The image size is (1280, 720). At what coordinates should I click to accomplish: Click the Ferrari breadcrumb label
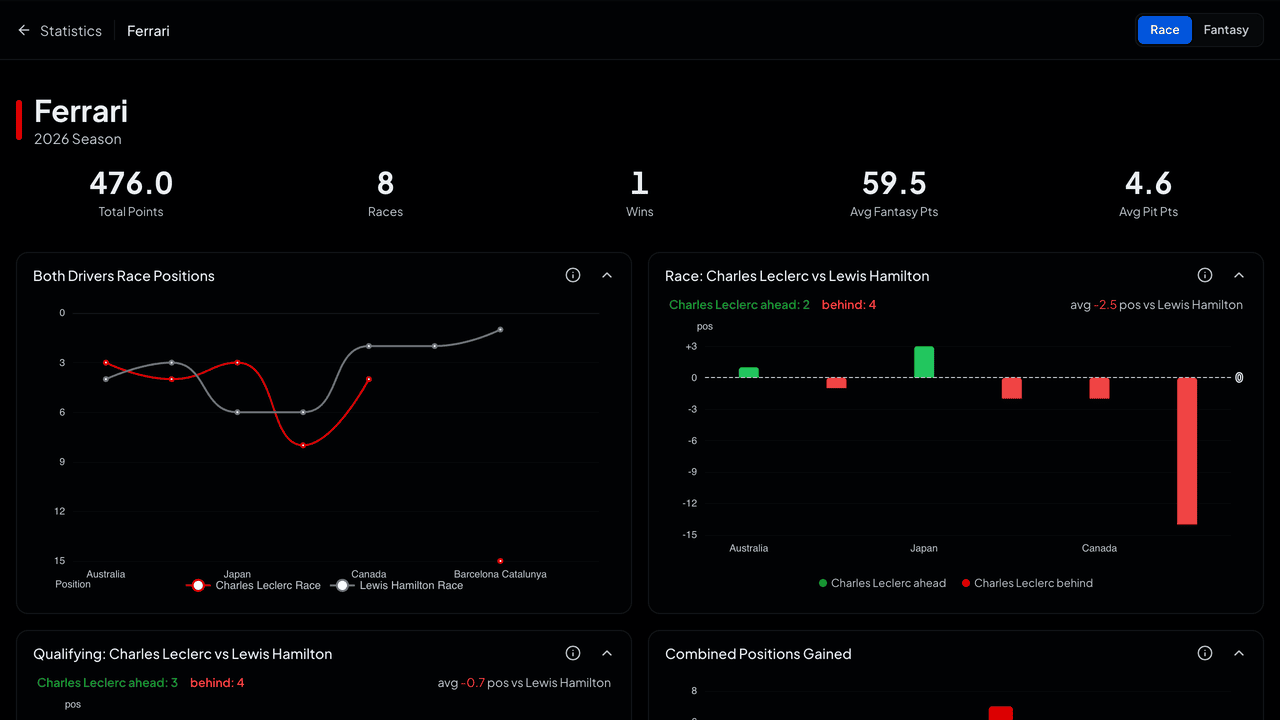click(148, 31)
